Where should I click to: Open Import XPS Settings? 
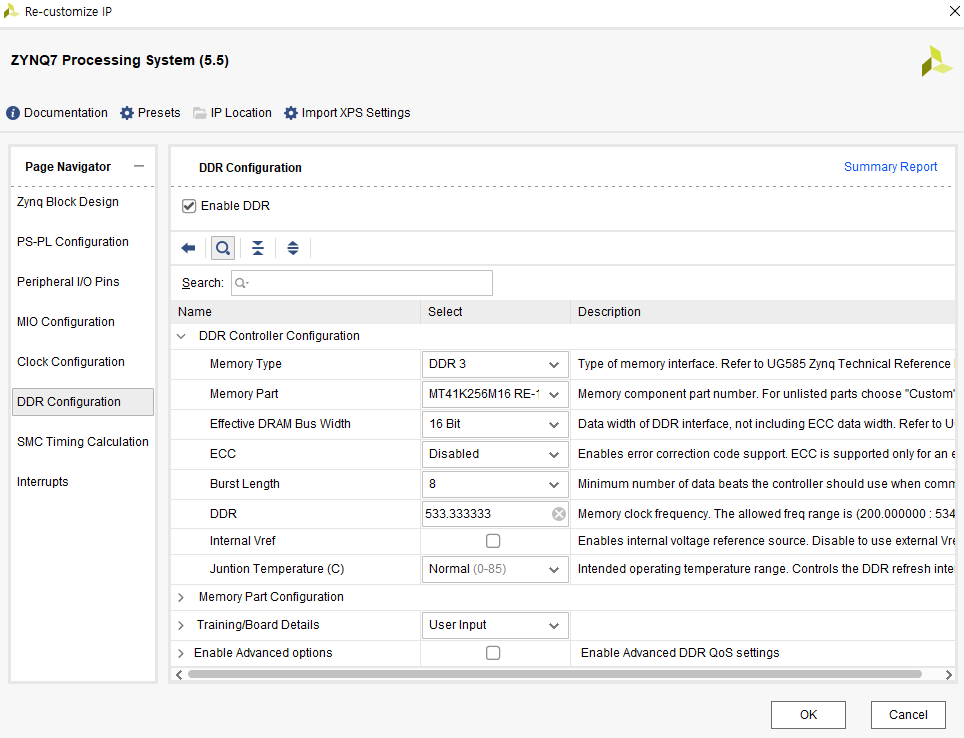pos(356,113)
